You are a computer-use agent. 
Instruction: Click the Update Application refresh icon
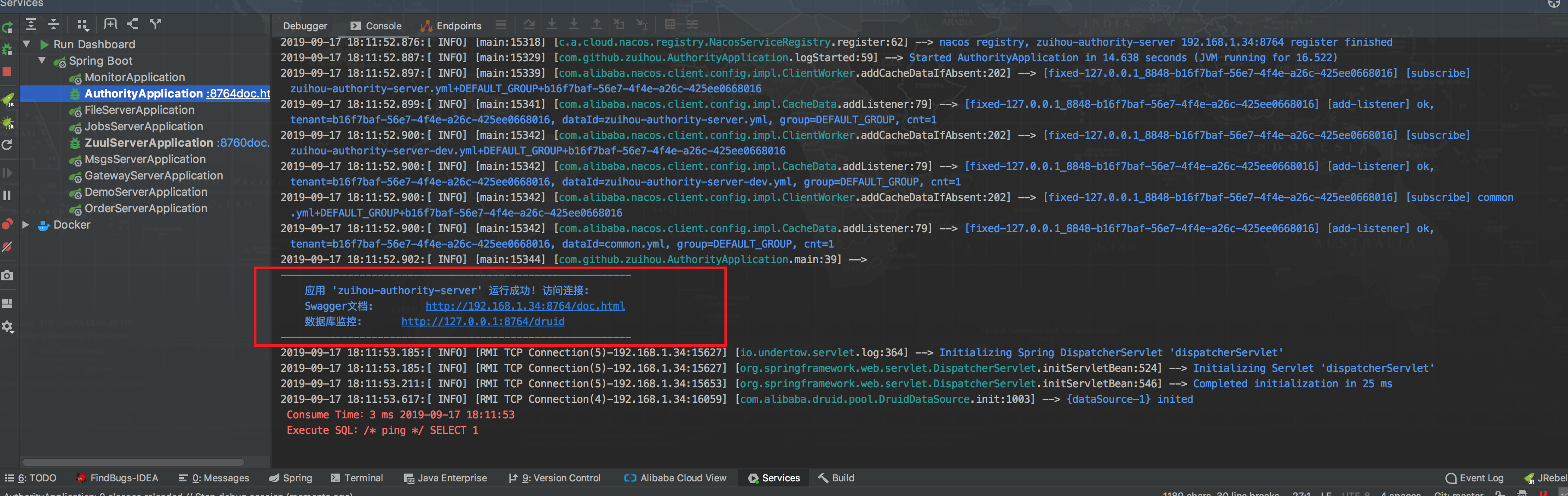point(7,144)
